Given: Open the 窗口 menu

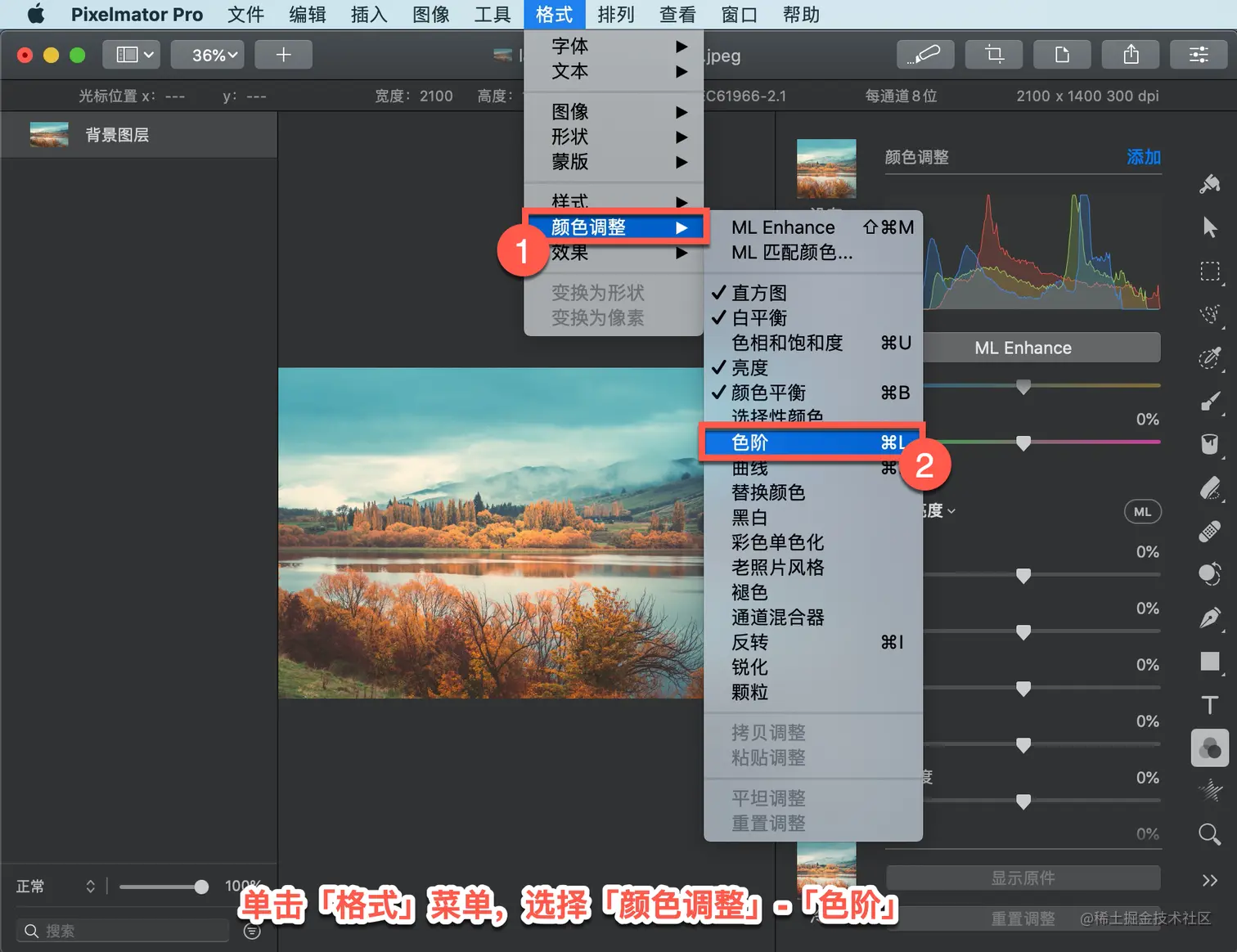Looking at the screenshot, I should [x=739, y=14].
